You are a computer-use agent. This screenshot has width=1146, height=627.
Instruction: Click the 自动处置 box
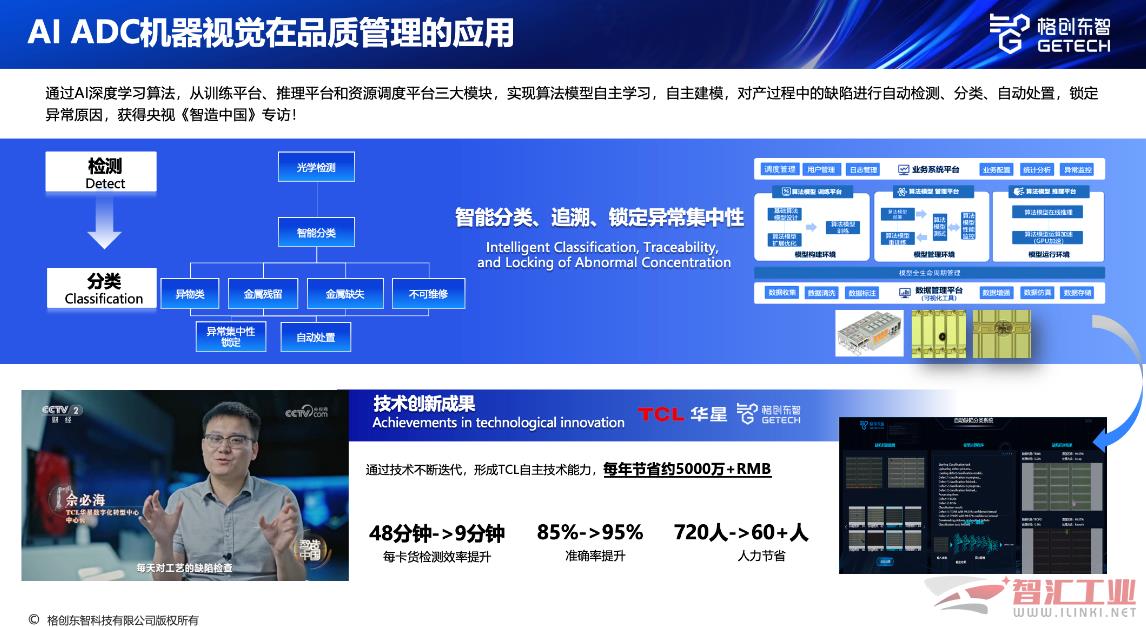point(316,337)
